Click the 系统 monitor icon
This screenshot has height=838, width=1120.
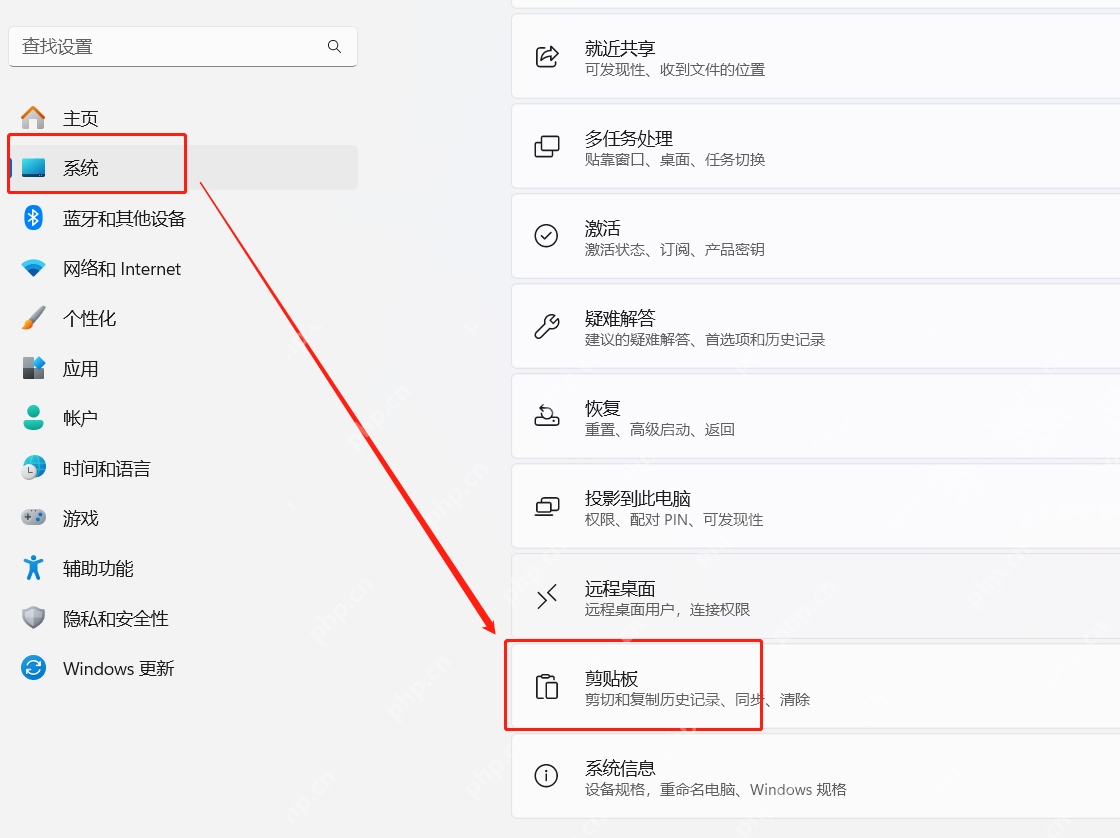click(33, 168)
